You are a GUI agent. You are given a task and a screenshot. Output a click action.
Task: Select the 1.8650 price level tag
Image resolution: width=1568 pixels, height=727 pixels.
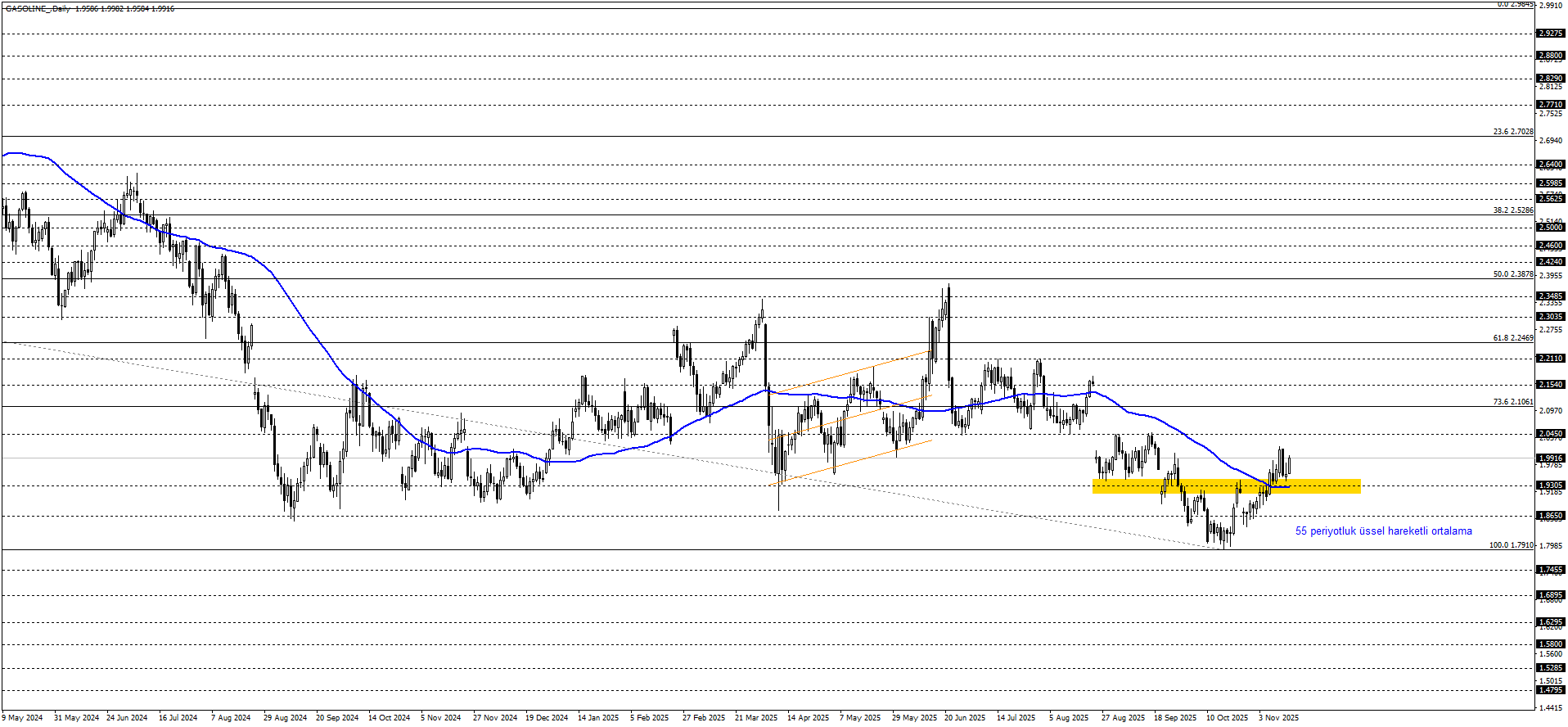click(x=1551, y=516)
